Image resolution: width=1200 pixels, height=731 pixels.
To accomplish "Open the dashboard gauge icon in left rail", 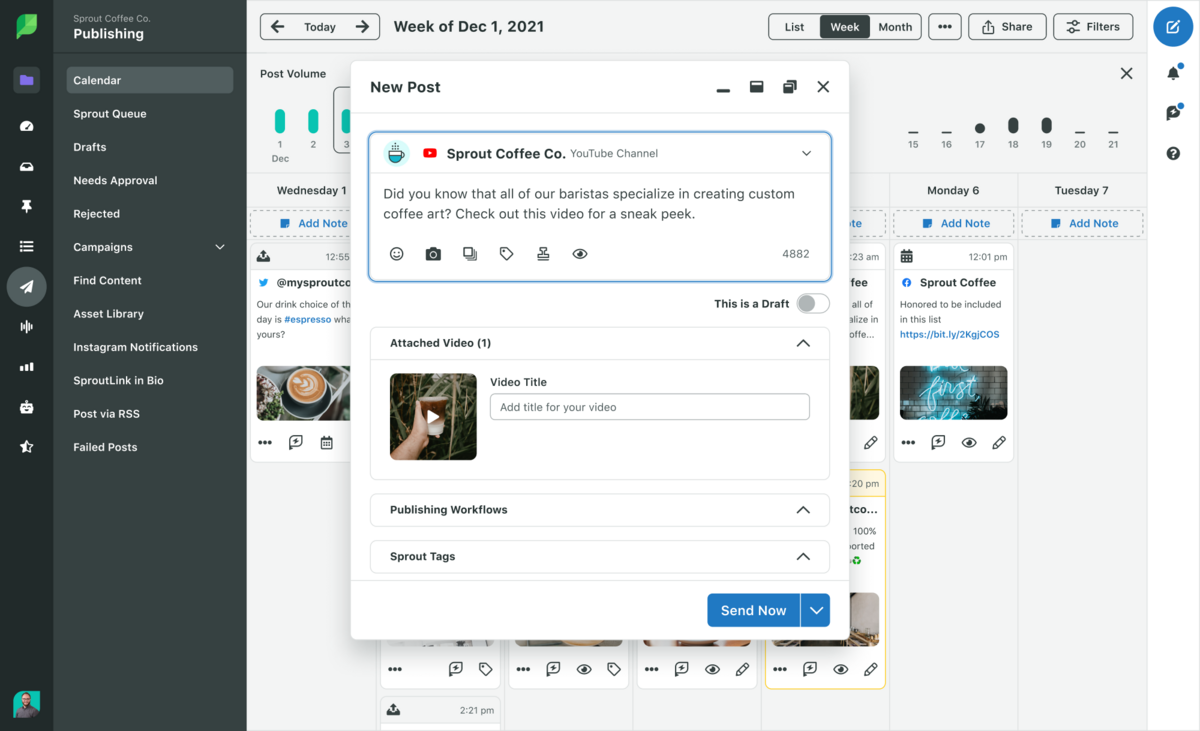I will tap(27, 126).
